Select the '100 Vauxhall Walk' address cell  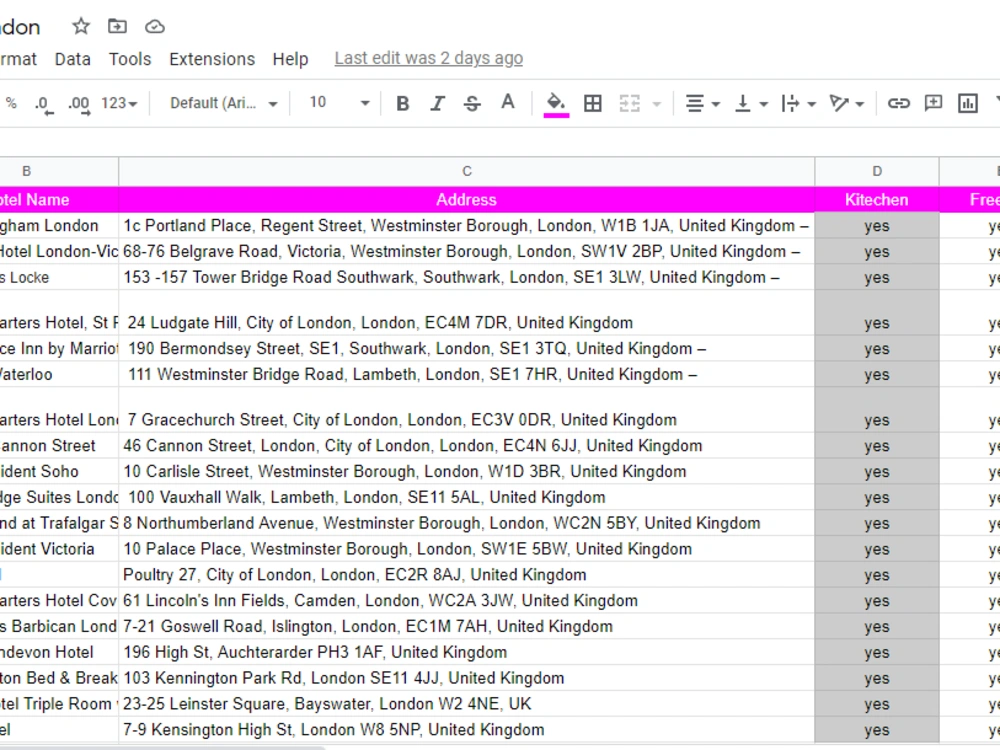tap(466, 497)
